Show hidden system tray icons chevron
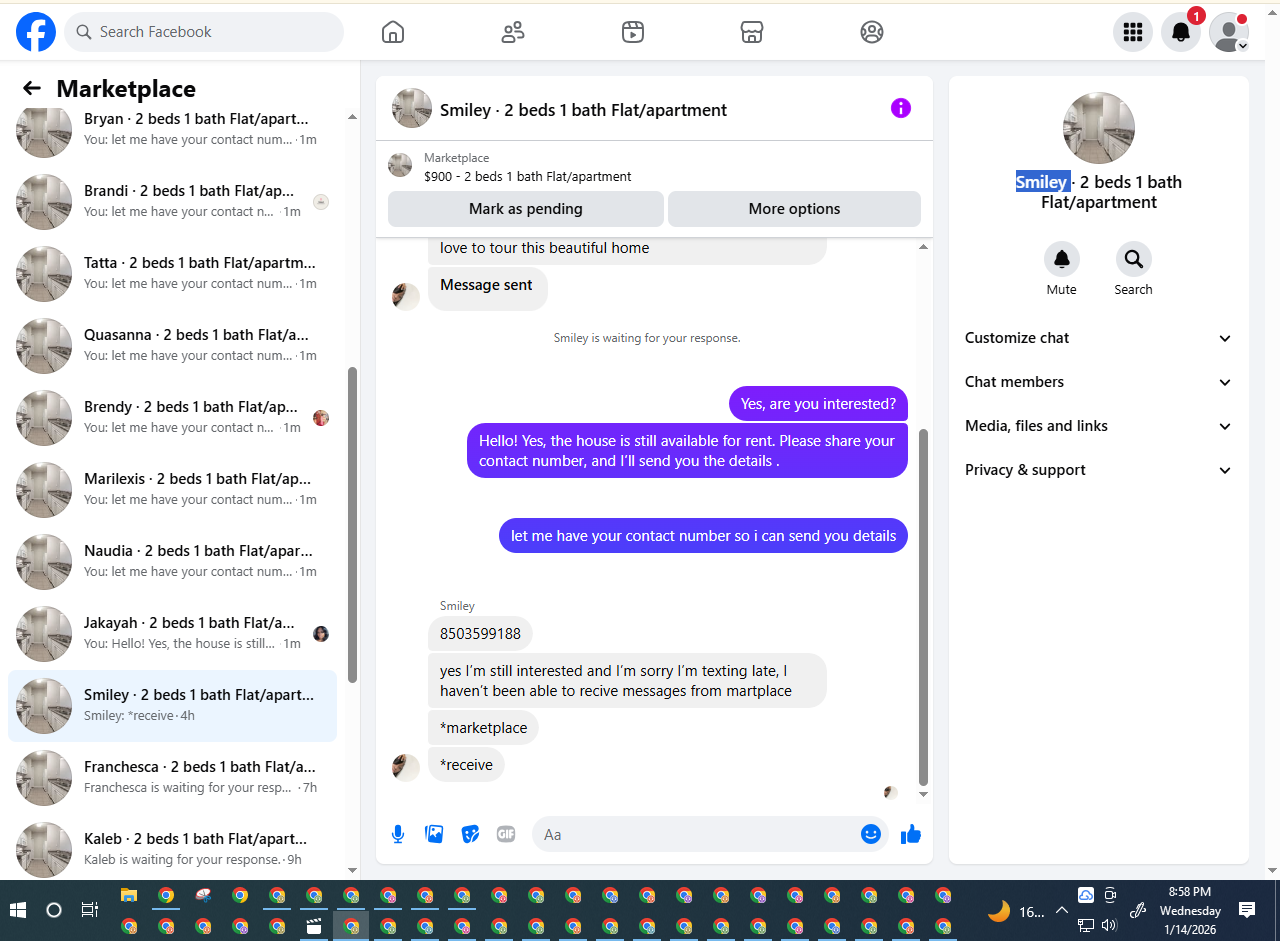 click(1062, 910)
